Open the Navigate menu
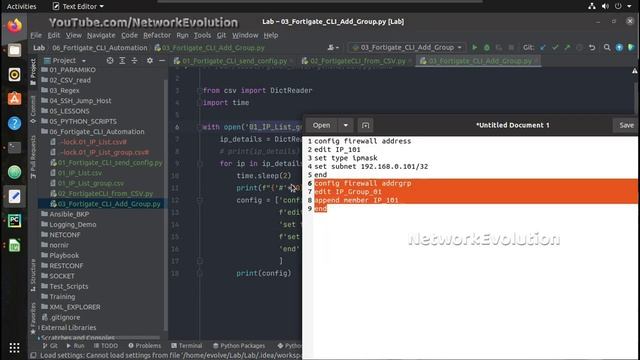Image resolution: width=640 pixels, height=360 pixels. [x=101, y=35]
